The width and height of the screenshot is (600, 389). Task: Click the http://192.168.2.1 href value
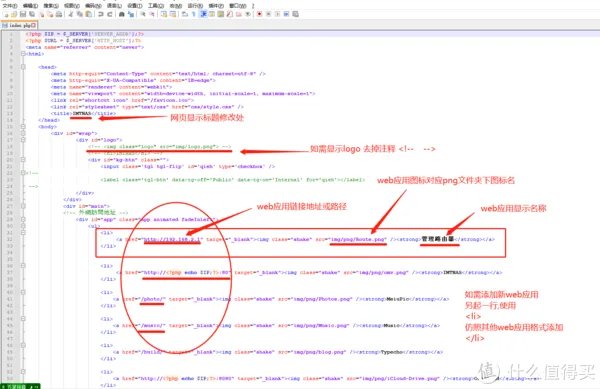tap(172, 239)
